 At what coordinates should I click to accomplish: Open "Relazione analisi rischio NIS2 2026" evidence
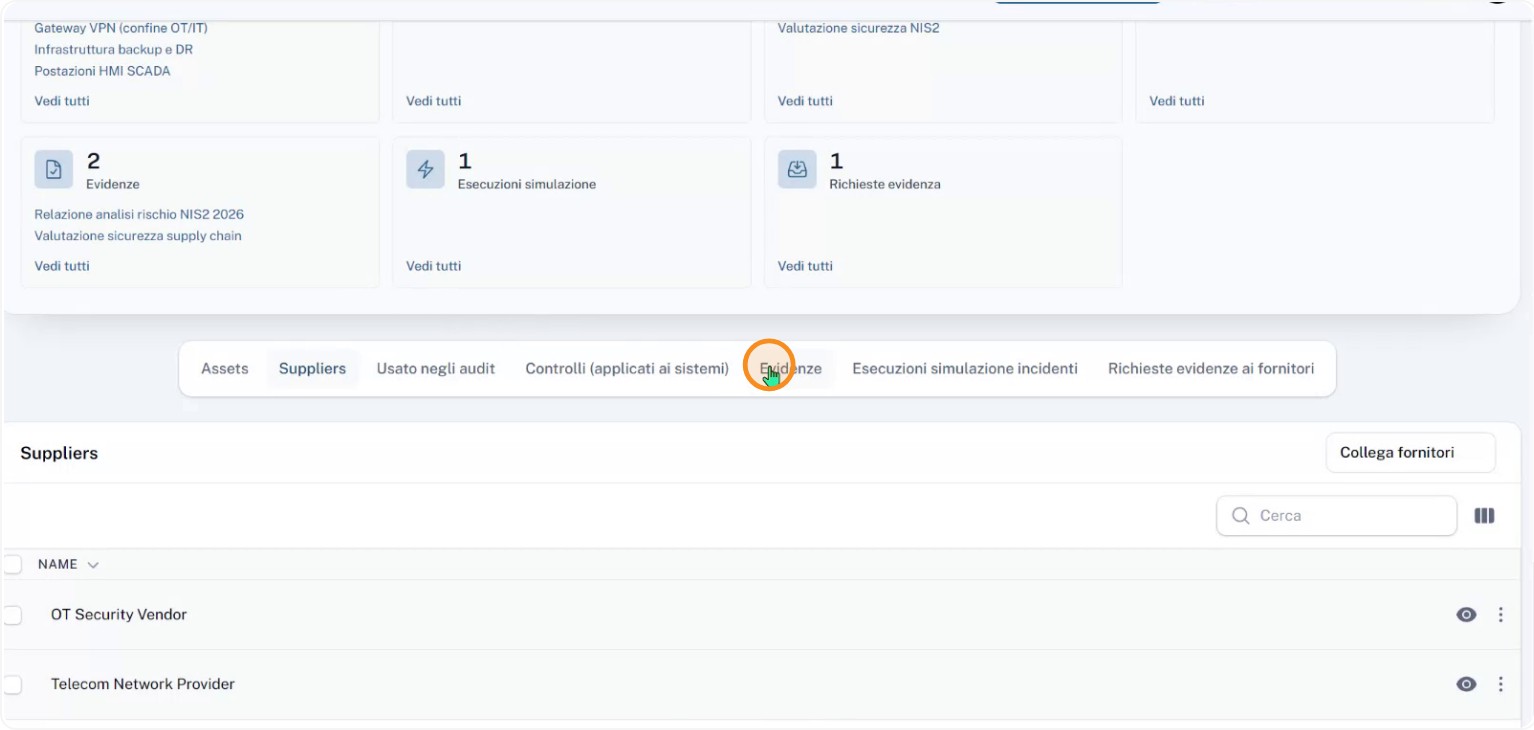click(x=139, y=215)
